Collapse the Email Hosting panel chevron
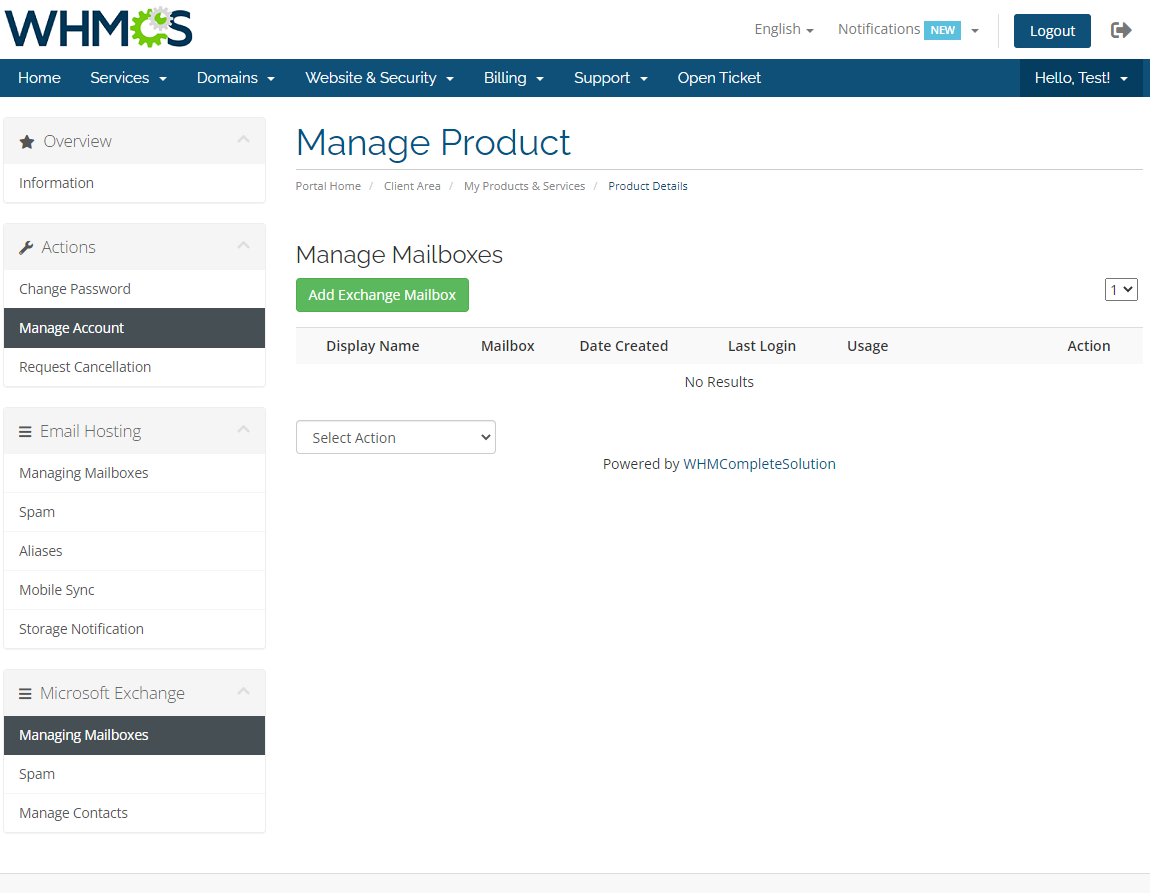Viewport: 1150px width, 893px height. click(243, 430)
